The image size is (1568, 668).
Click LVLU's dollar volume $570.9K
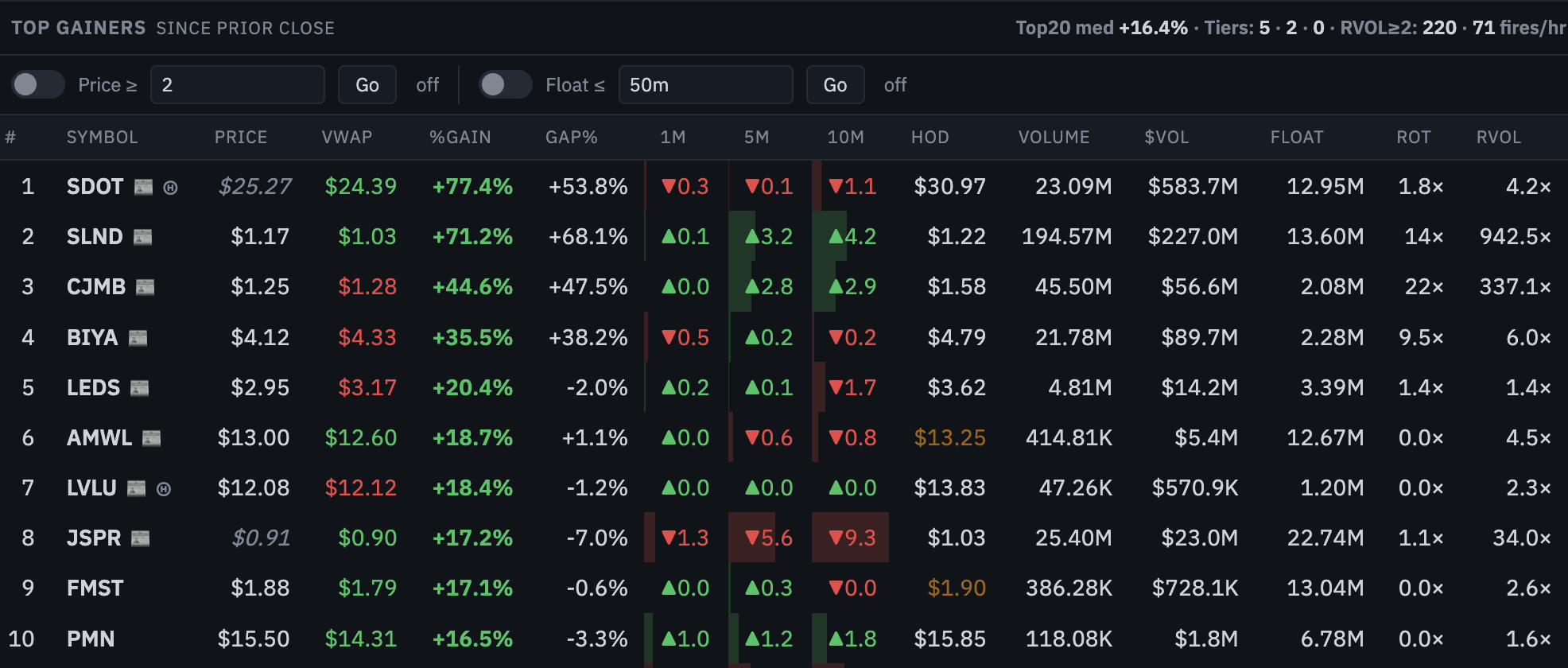[1195, 488]
